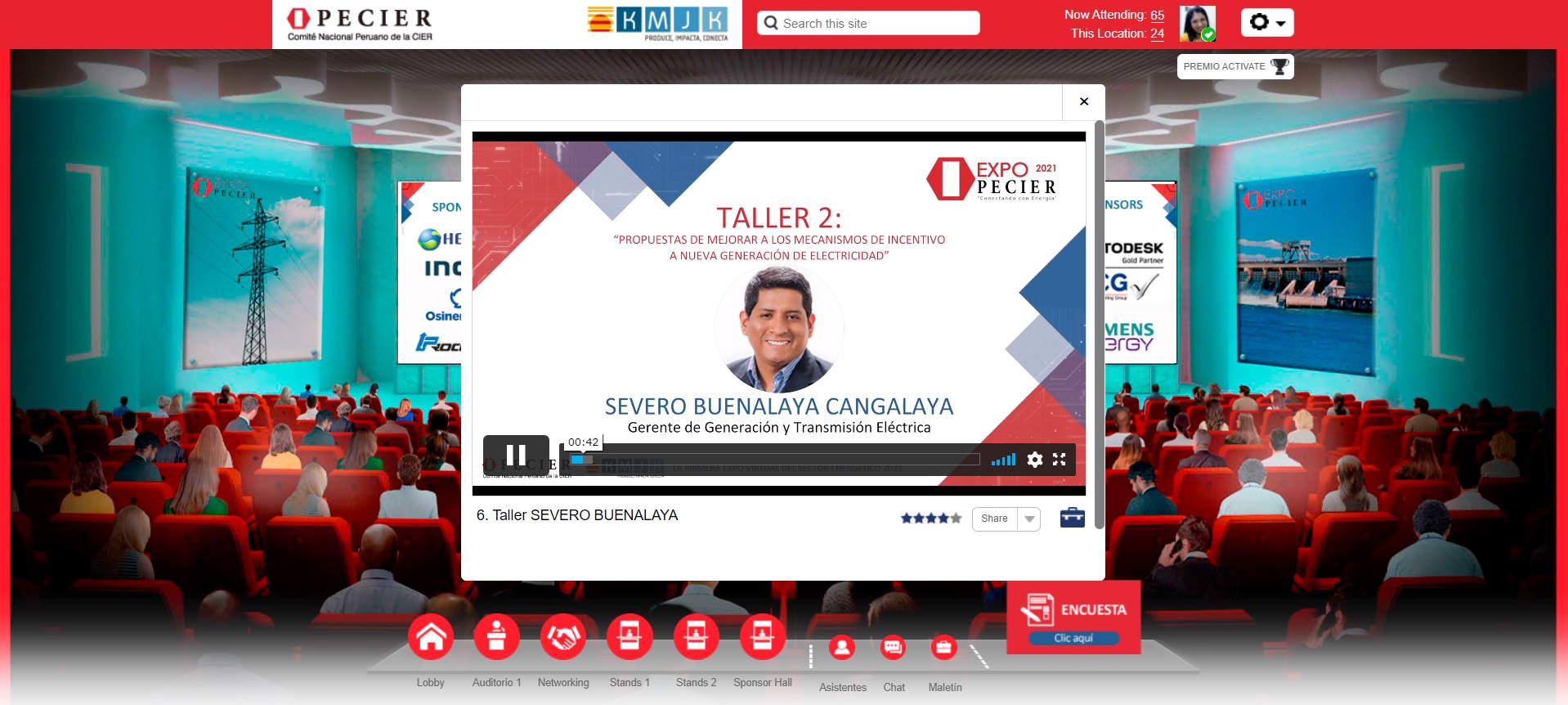
Task: Open Stands 2 booth icon
Action: [x=696, y=636]
